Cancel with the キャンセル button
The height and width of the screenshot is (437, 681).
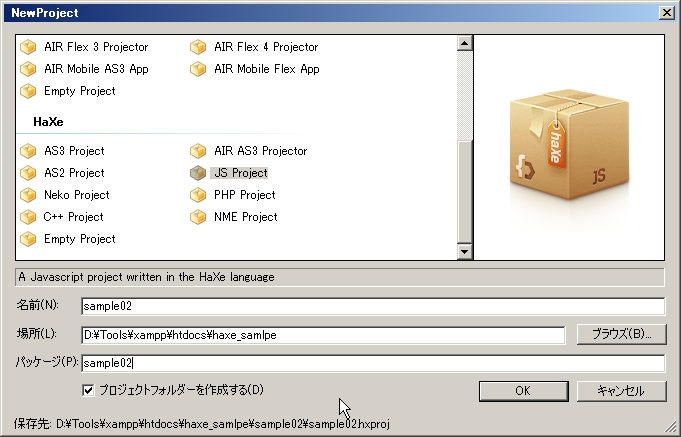tap(621, 391)
